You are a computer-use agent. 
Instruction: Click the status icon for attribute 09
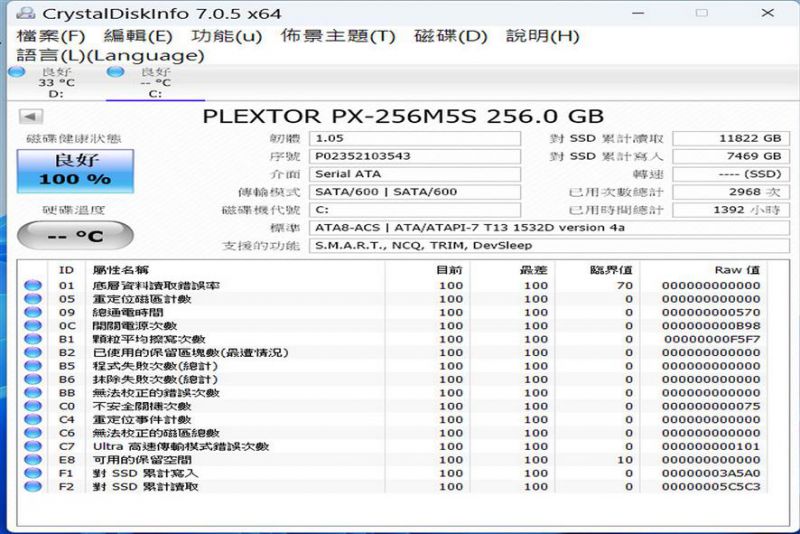[33, 313]
